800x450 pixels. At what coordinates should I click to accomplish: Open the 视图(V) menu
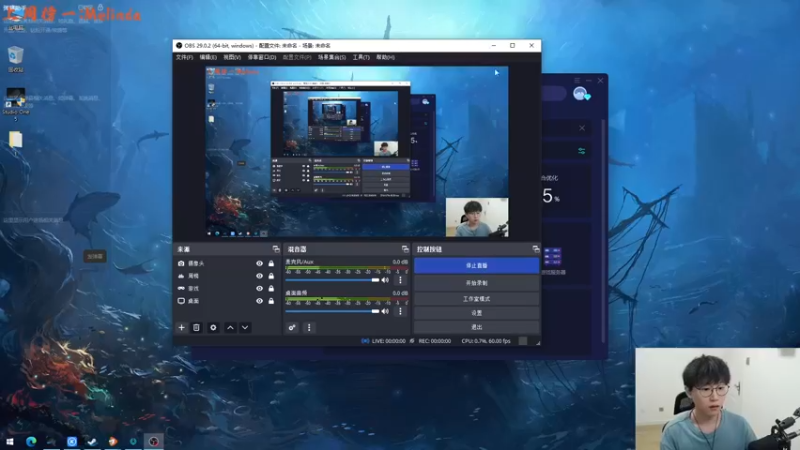click(232, 58)
